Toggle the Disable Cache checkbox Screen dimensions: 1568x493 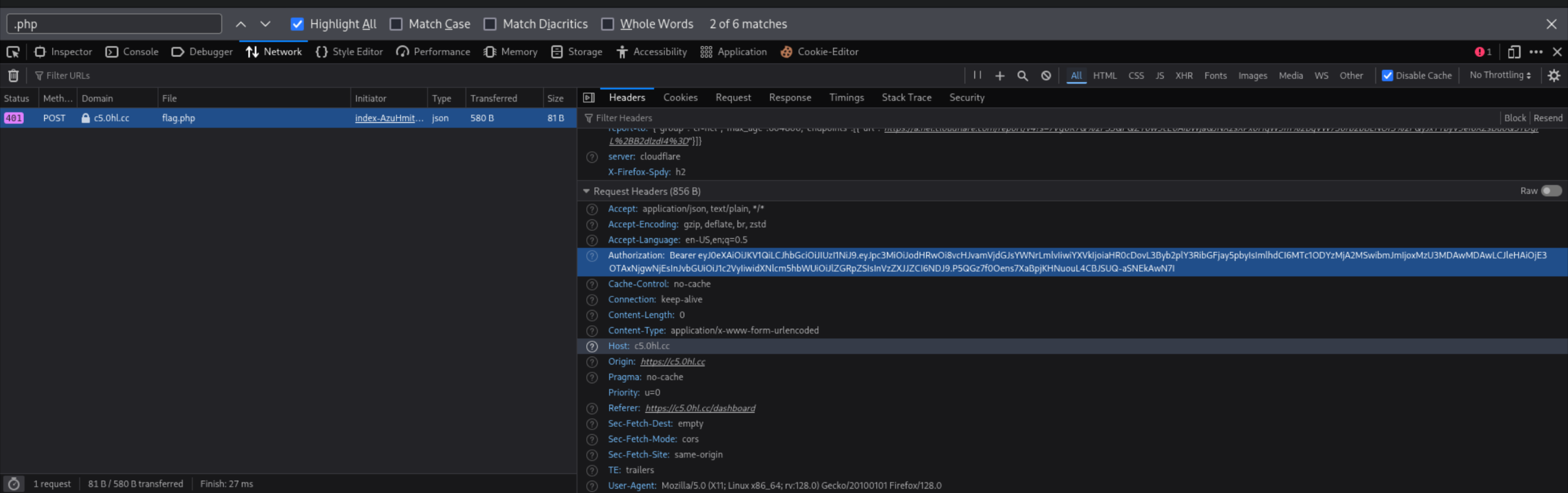1388,75
